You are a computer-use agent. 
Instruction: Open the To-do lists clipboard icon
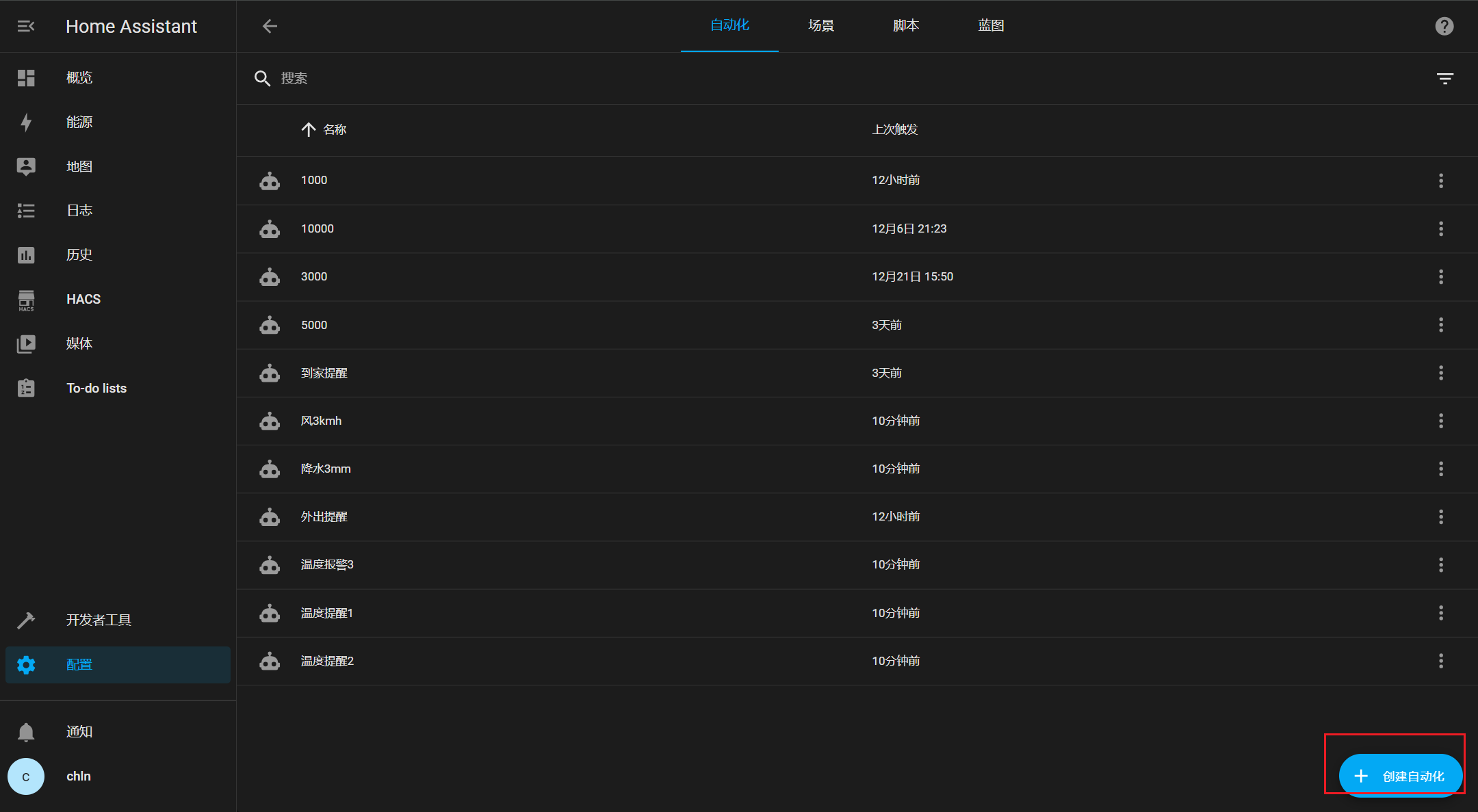click(26, 388)
